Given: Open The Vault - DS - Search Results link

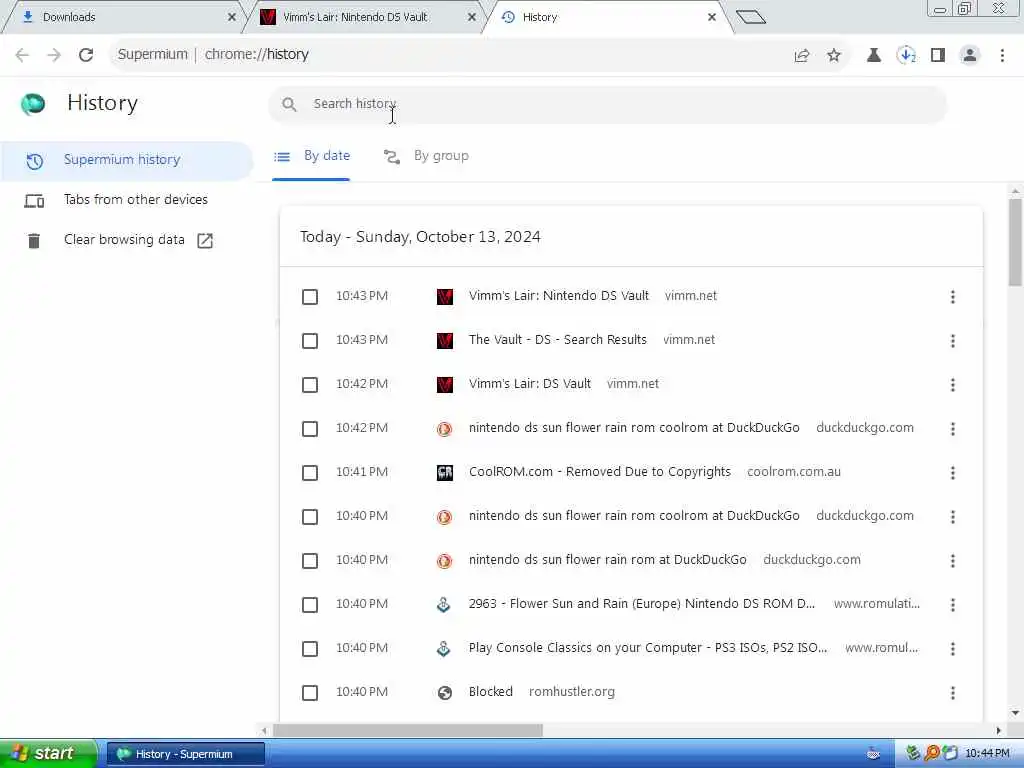Looking at the screenshot, I should (558, 340).
